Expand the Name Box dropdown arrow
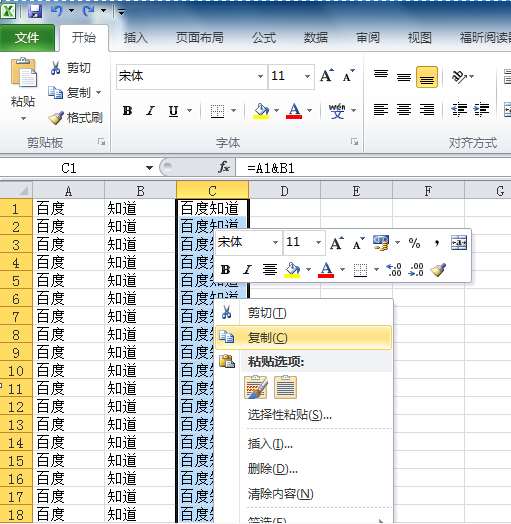The width and height of the screenshot is (511, 524). 149,167
